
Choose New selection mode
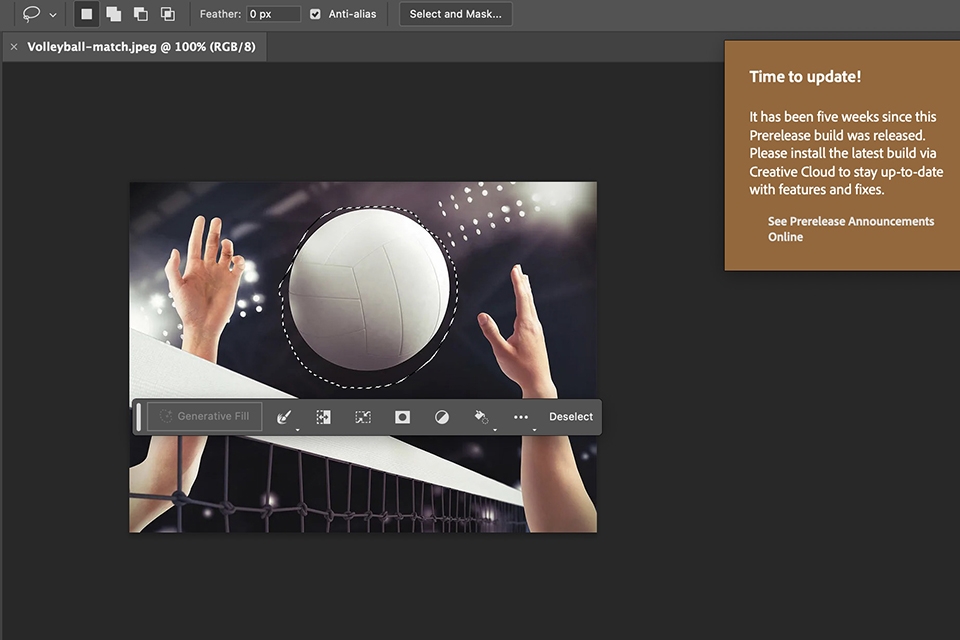87,14
